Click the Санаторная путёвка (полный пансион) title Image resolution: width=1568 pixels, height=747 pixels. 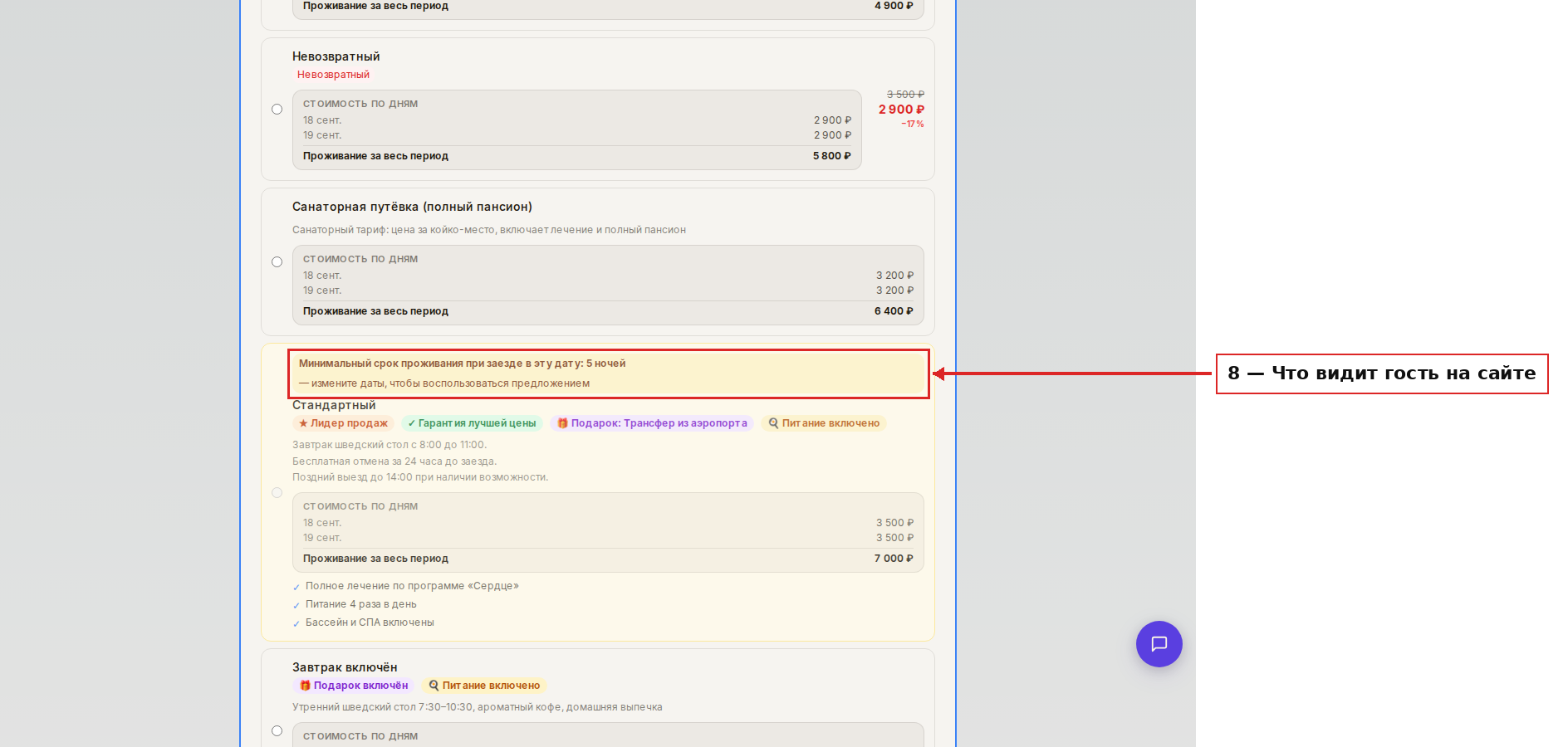click(412, 207)
